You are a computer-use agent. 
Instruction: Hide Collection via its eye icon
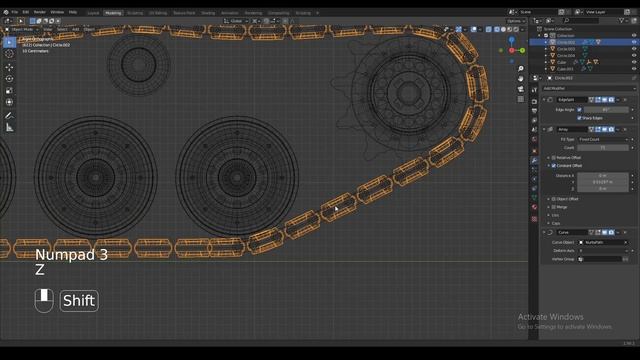click(x=634, y=36)
